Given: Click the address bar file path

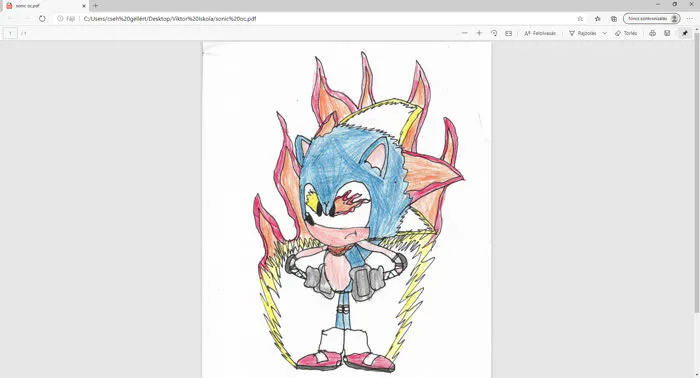Looking at the screenshot, I should coord(170,19).
